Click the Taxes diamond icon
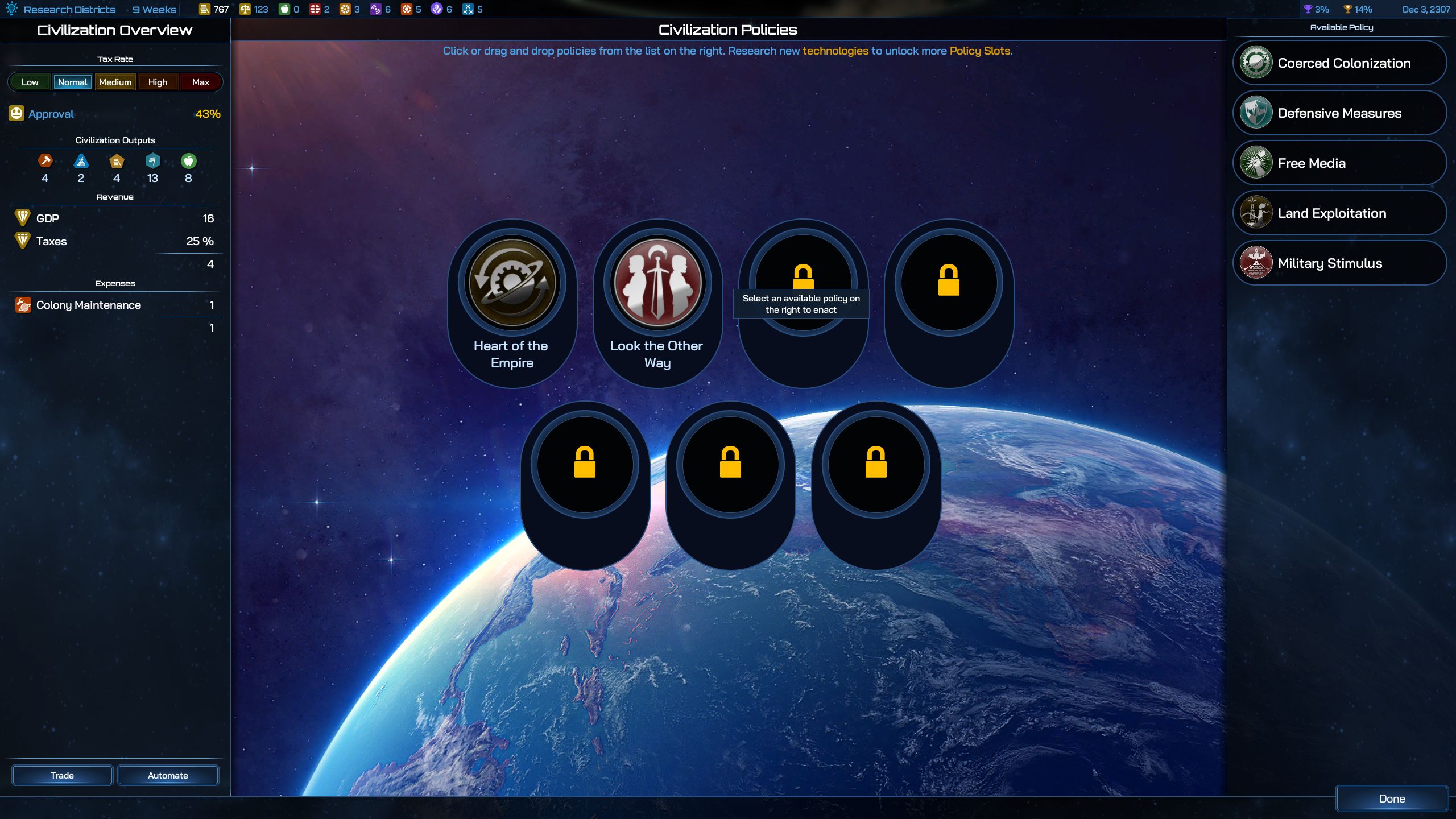 tap(23, 241)
